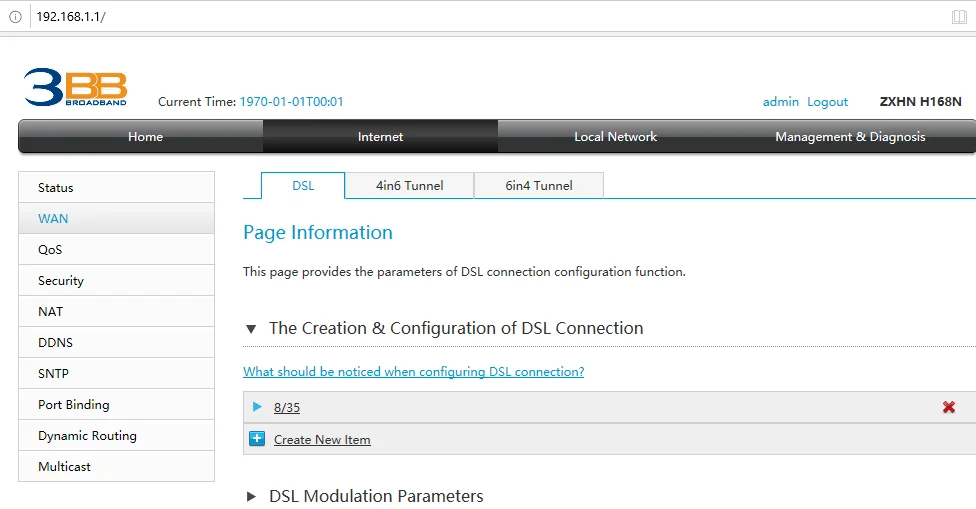976x509 pixels.
Task: Go to NAT settings in sidebar
Action: [51, 312]
